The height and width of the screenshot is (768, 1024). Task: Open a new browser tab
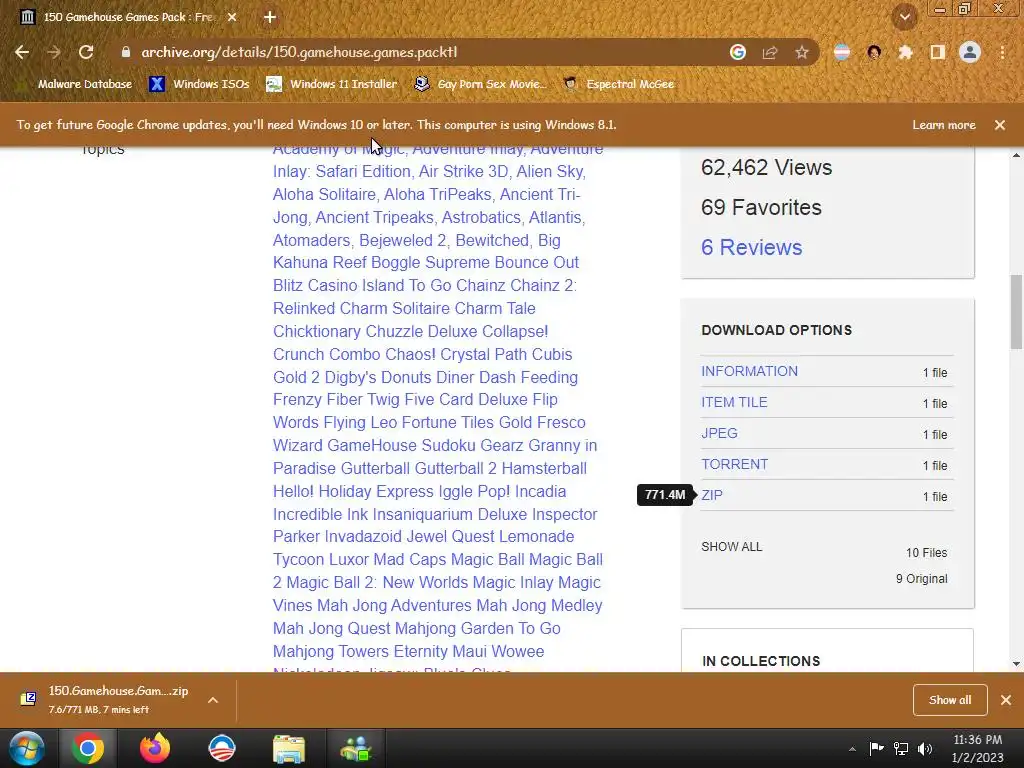click(270, 17)
